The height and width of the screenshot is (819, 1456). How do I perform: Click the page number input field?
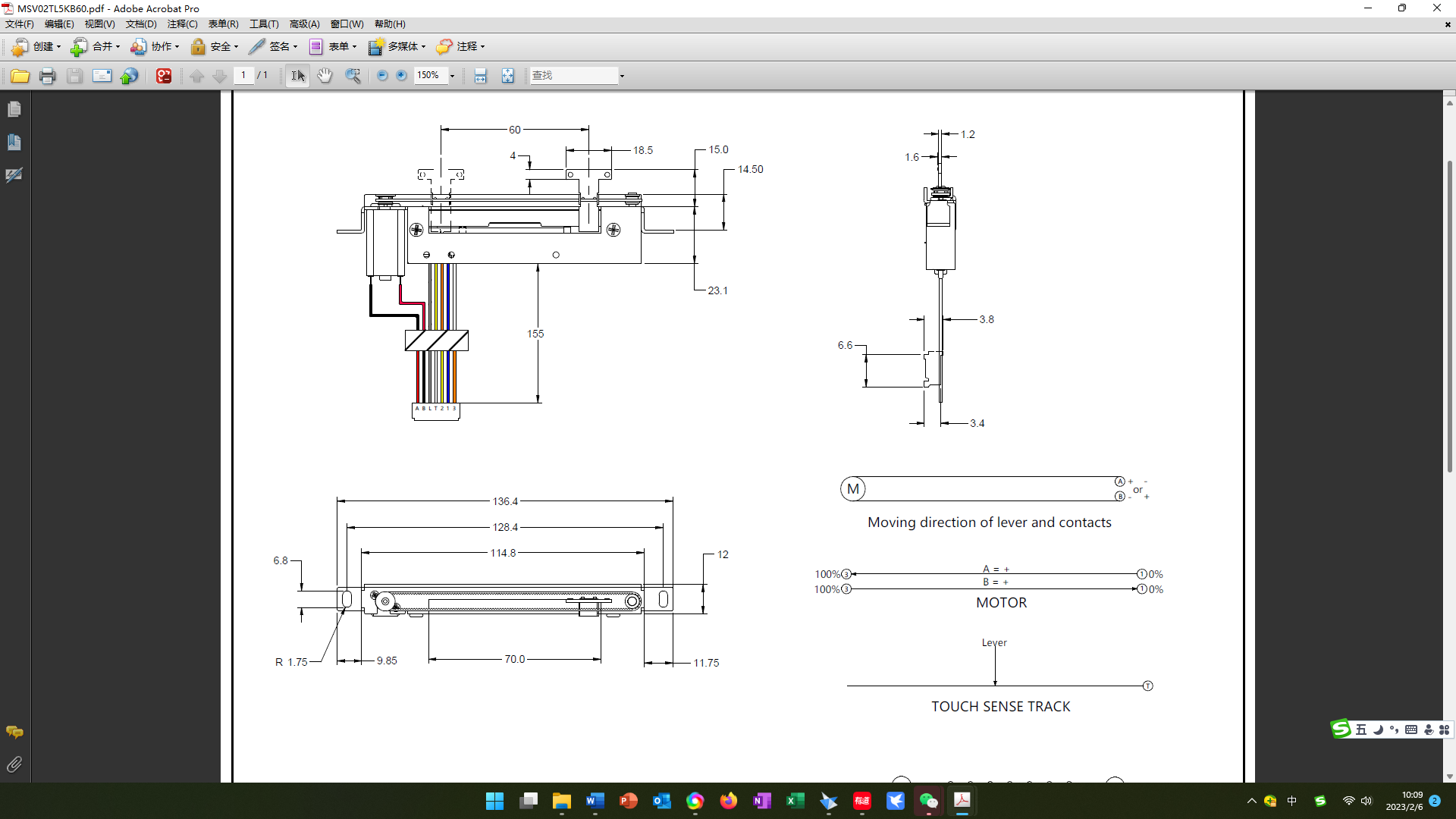243,76
